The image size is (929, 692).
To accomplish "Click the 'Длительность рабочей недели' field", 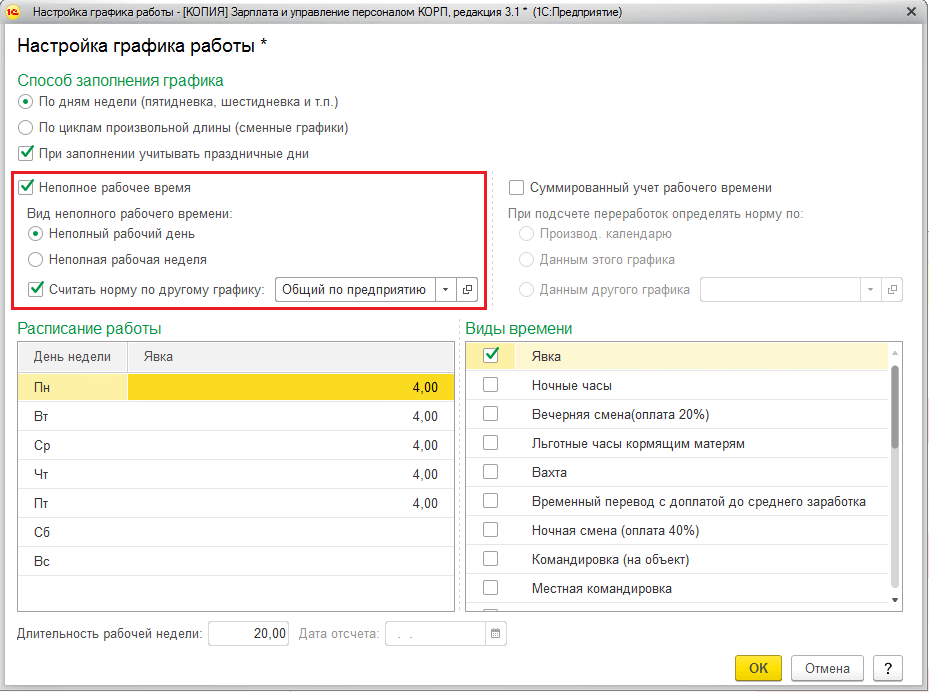I will (248, 633).
